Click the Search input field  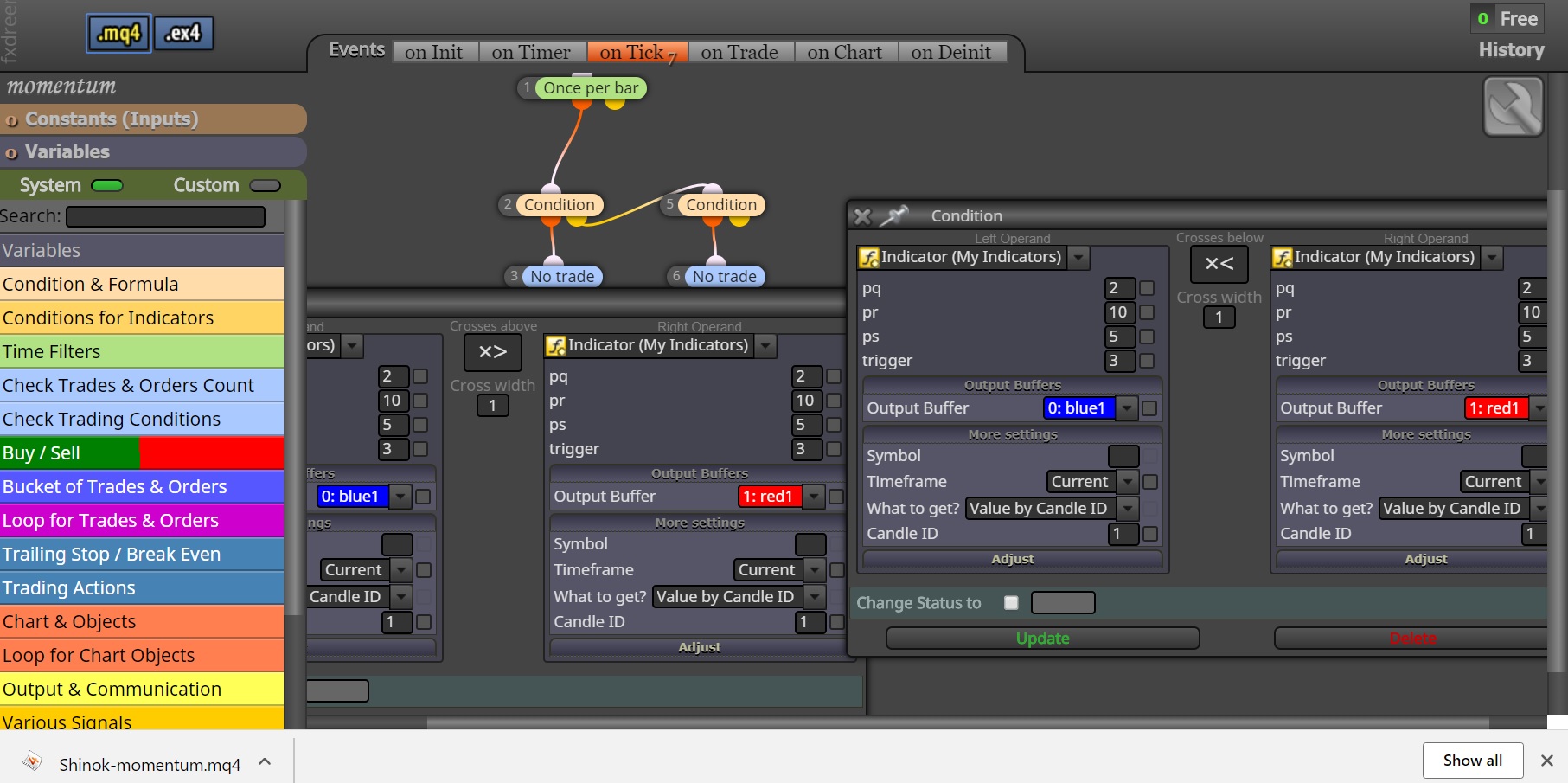(x=165, y=216)
